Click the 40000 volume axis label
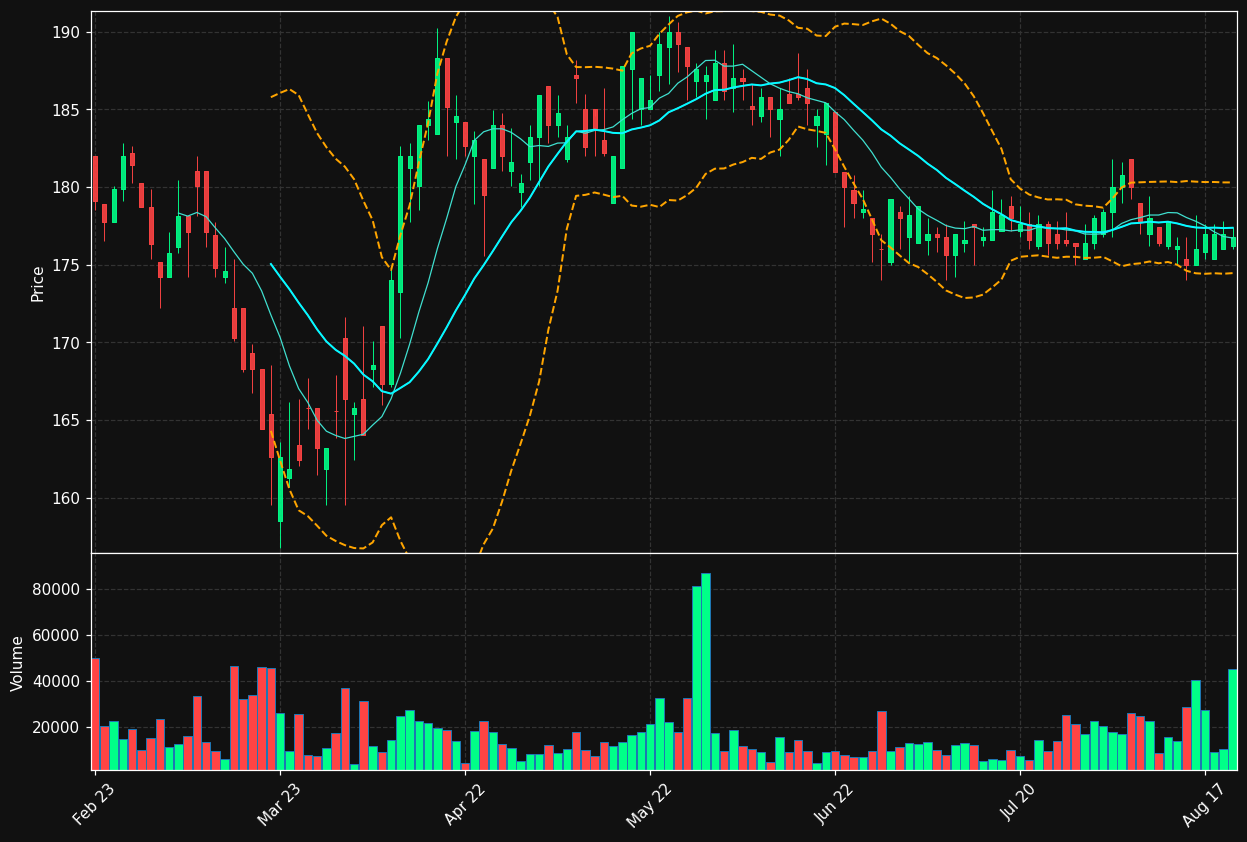 [56, 682]
